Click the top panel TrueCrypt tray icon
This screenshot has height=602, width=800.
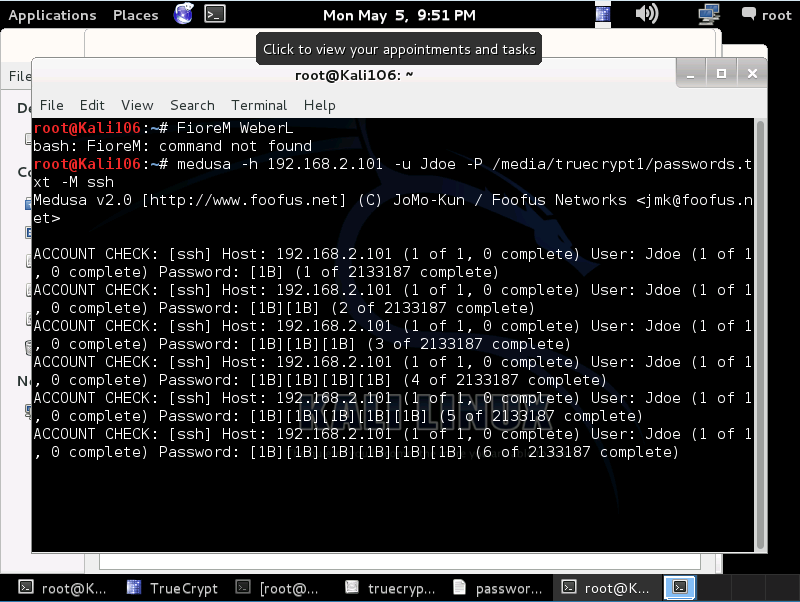[x=603, y=14]
